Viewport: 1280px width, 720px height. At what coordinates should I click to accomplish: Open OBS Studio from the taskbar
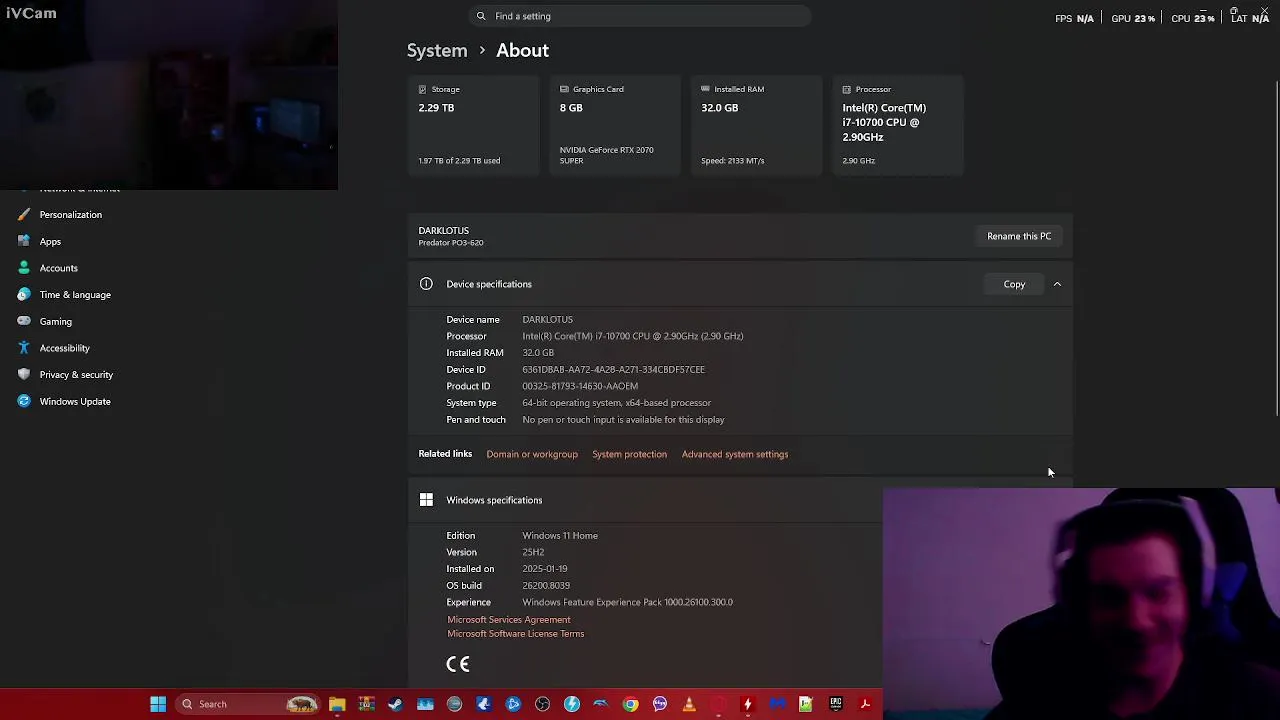pos(542,704)
